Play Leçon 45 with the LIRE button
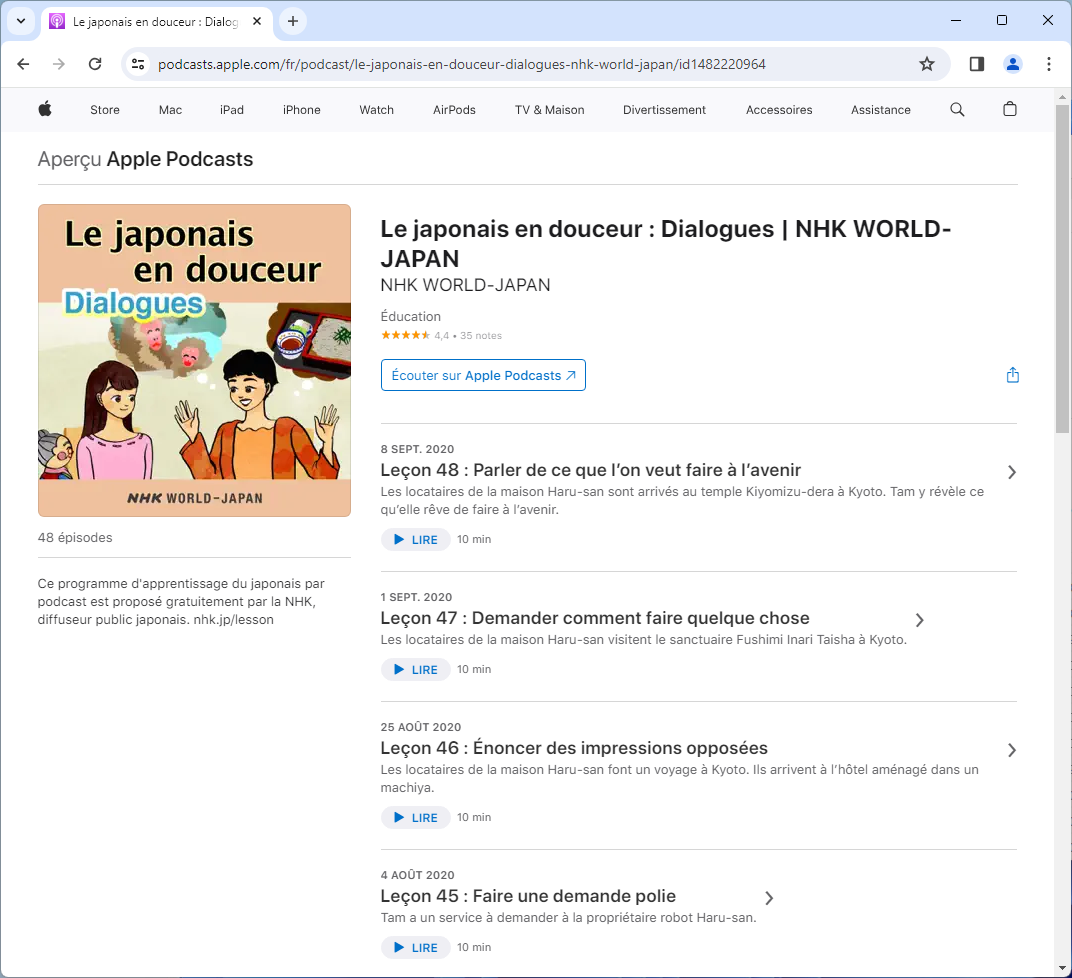The width and height of the screenshot is (1072, 978). click(416, 947)
